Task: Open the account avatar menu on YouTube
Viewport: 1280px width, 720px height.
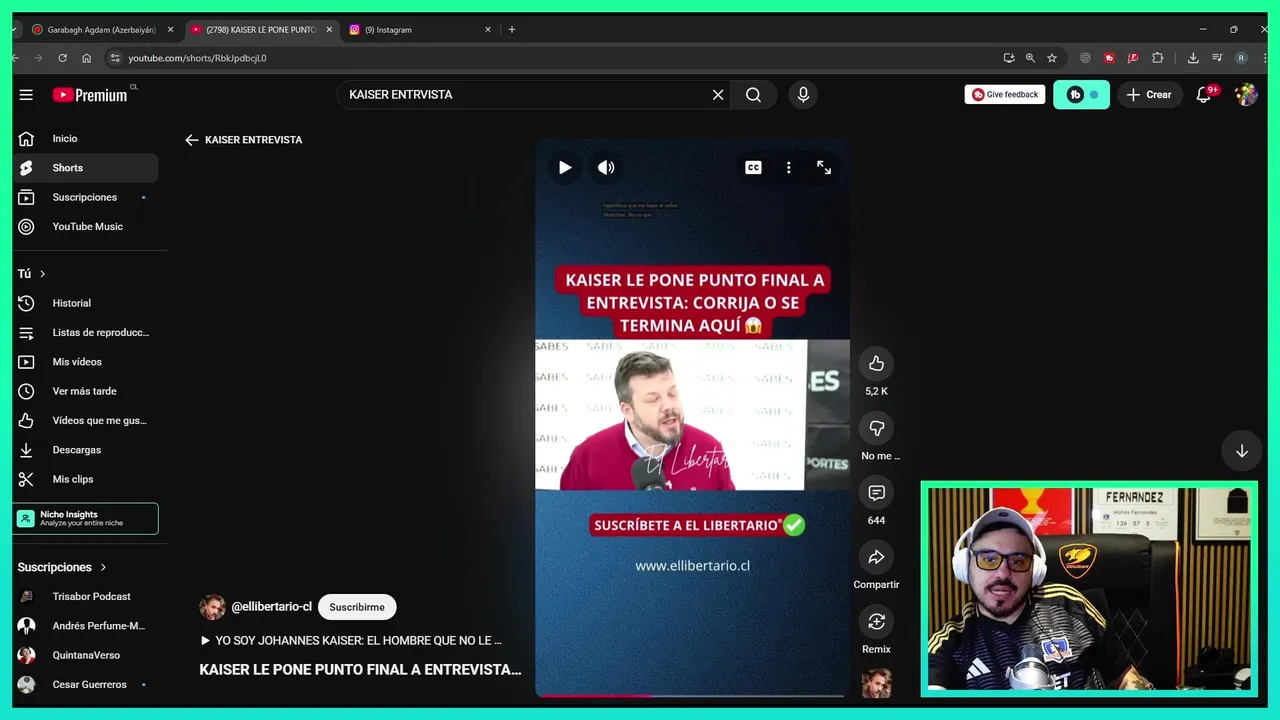Action: 1246,94
